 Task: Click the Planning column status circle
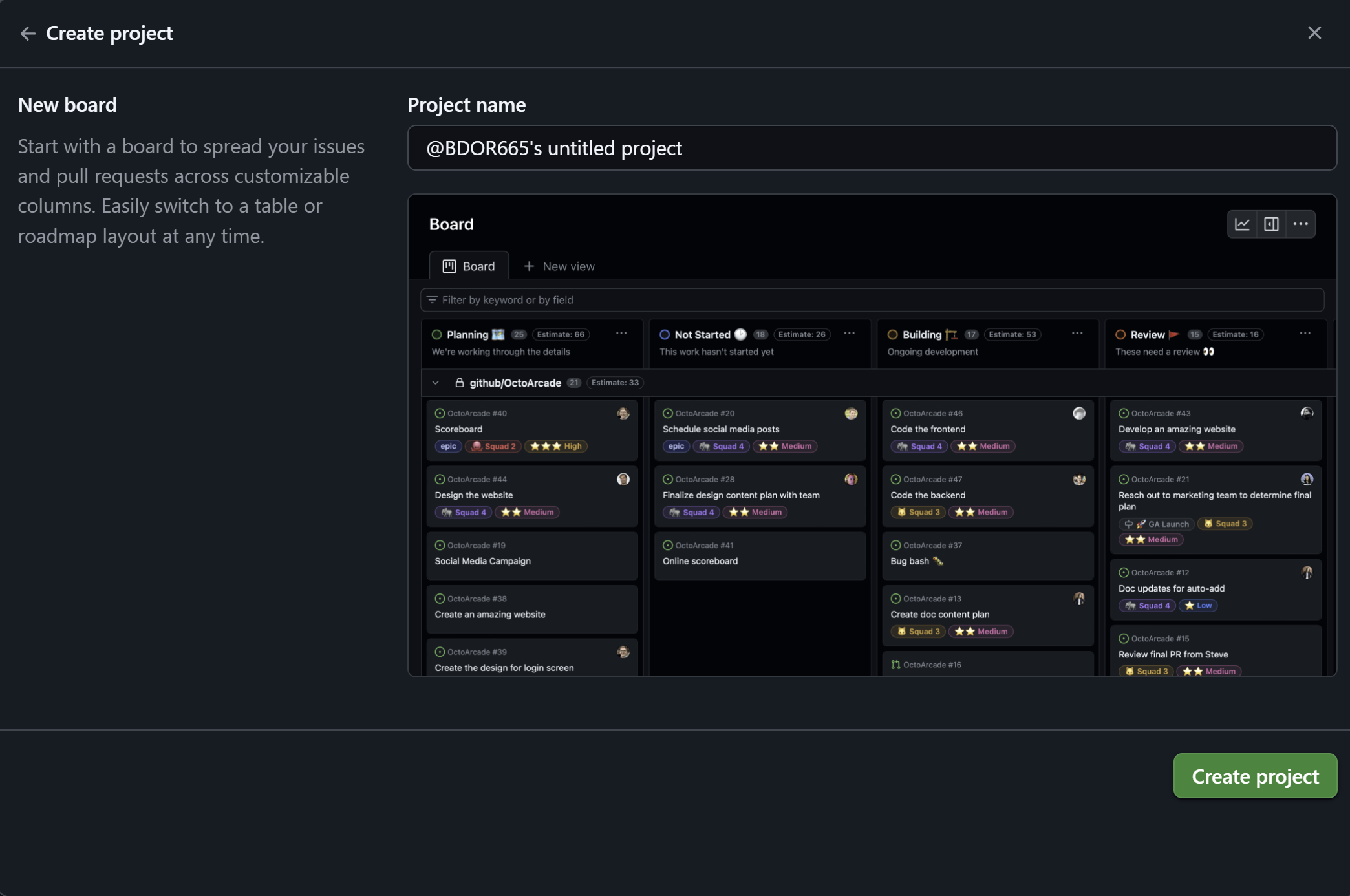coord(437,335)
